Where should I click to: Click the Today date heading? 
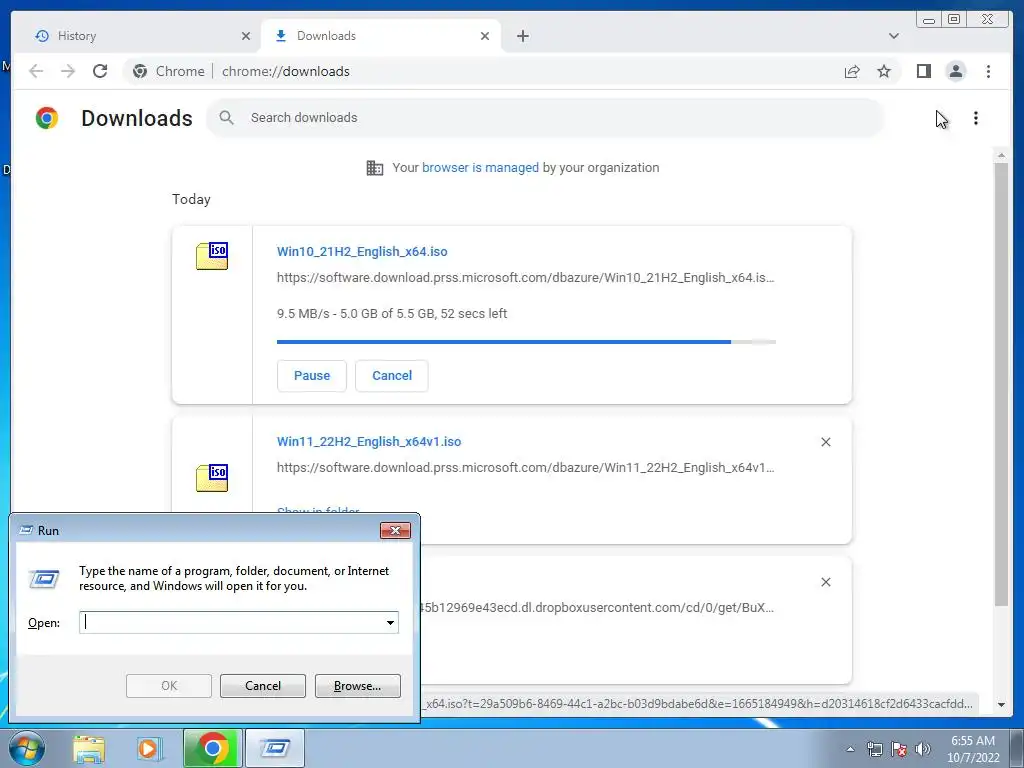click(191, 199)
